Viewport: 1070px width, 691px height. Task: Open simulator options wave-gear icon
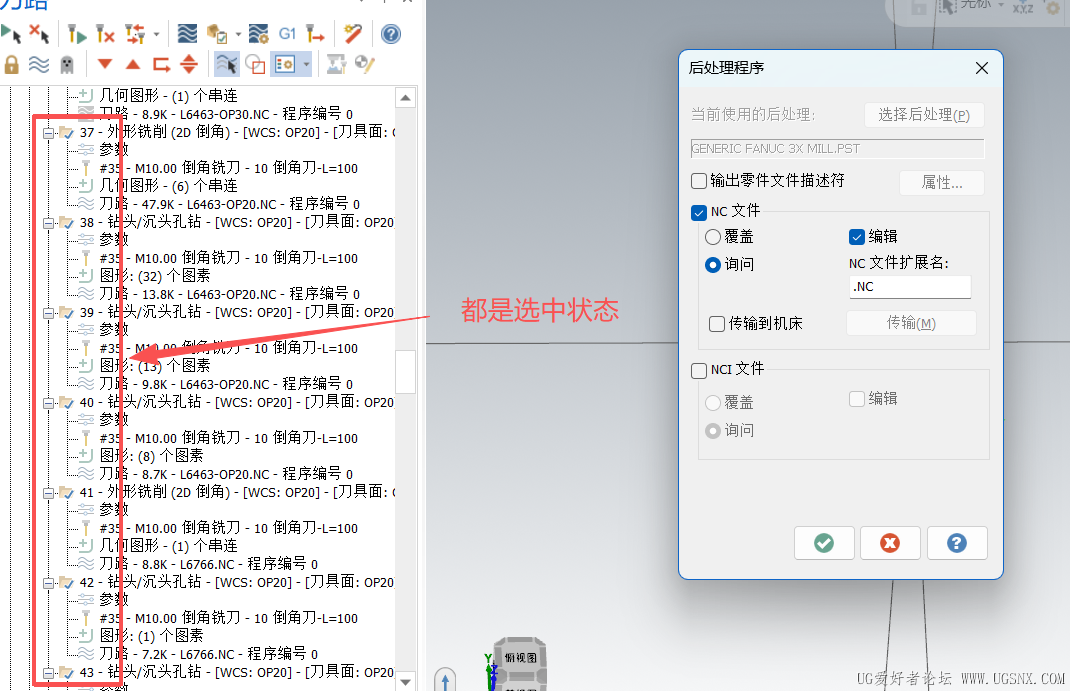click(259, 33)
